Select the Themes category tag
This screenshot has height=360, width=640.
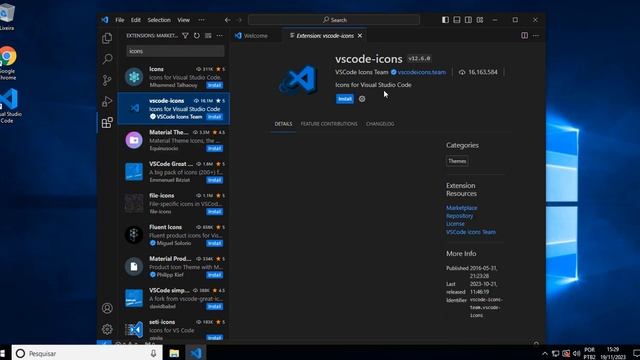tap(457, 161)
